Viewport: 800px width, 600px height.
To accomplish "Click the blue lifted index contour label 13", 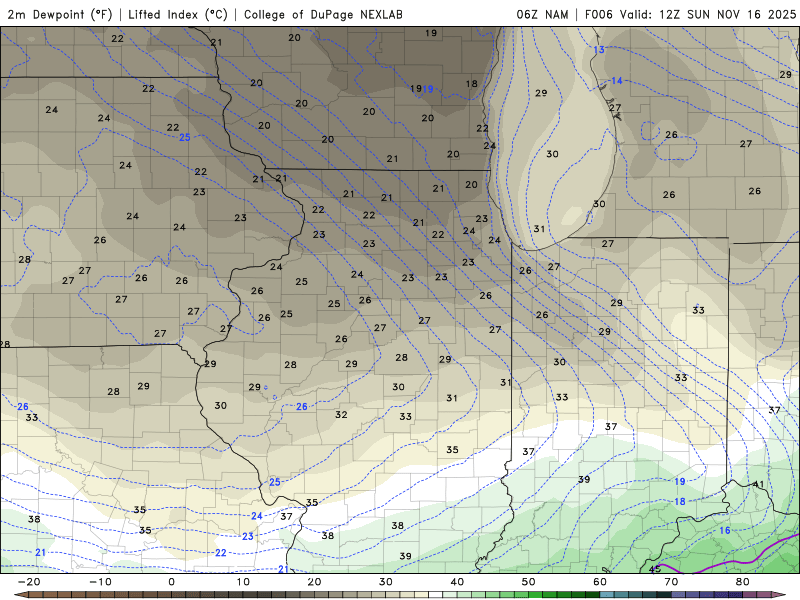I will 599,49.
